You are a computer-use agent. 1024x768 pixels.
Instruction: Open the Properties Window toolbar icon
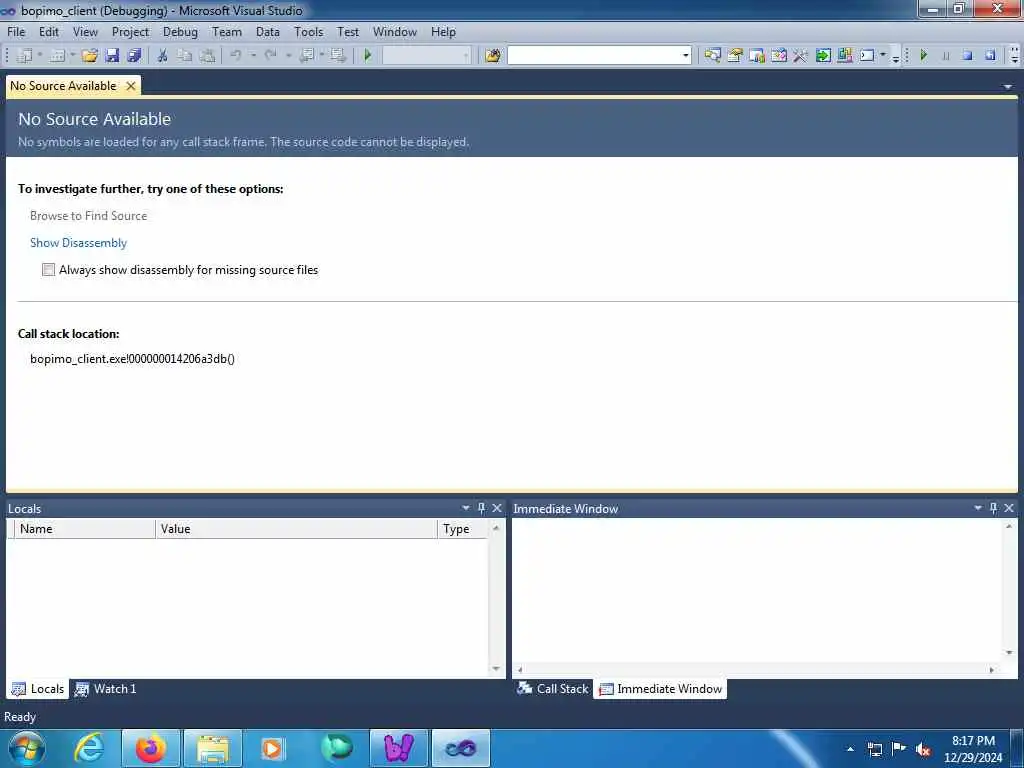735,56
